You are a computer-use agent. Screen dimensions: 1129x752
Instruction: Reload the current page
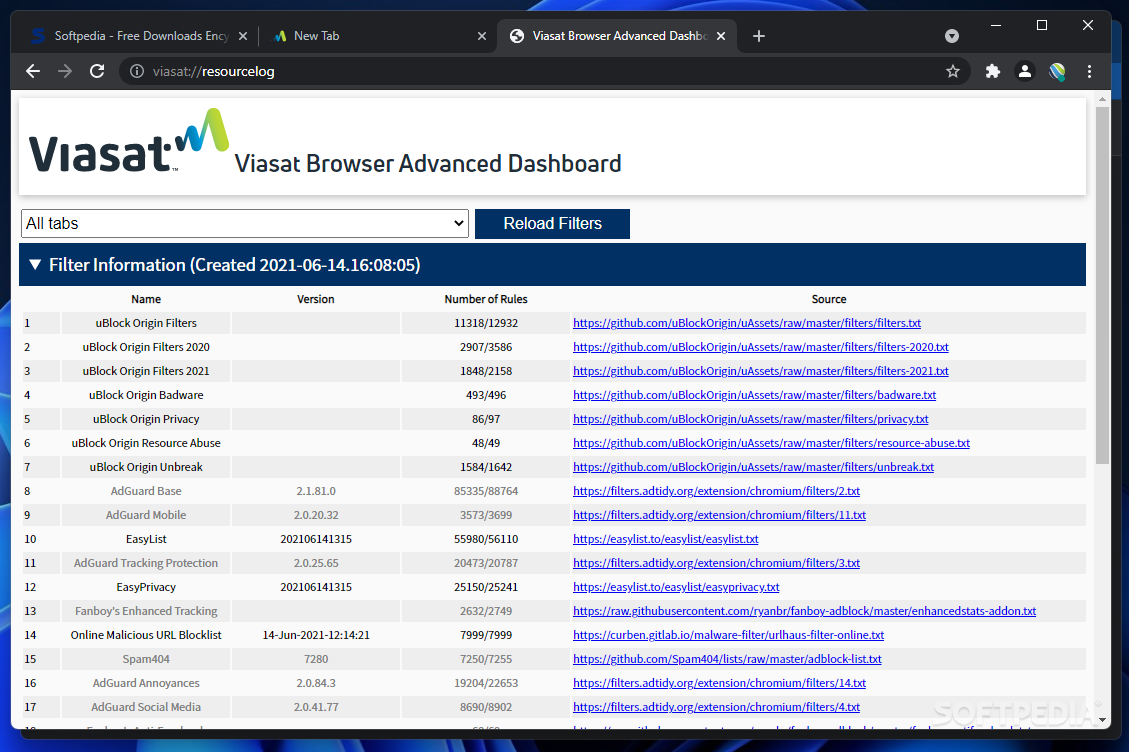pyautogui.click(x=97, y=71)
